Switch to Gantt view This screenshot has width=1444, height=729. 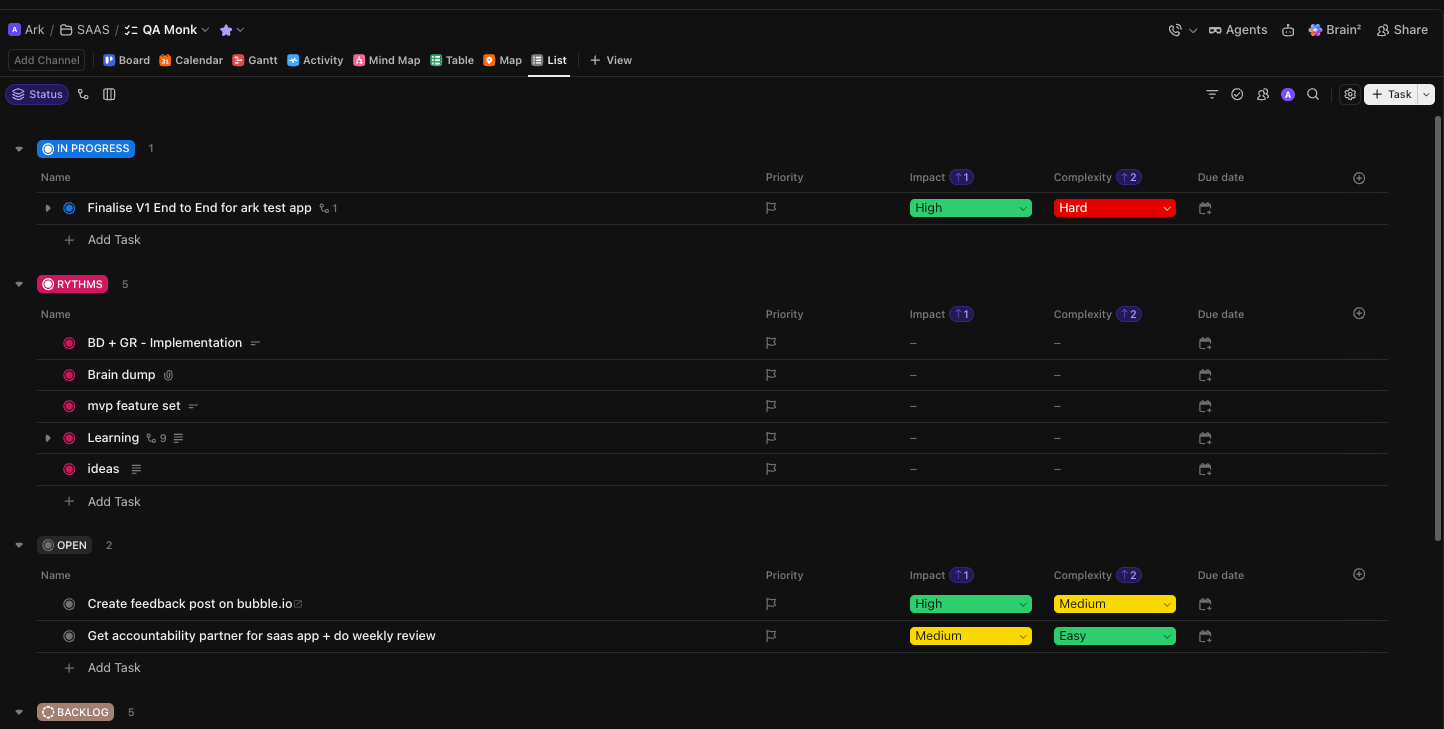click(255, 60)
